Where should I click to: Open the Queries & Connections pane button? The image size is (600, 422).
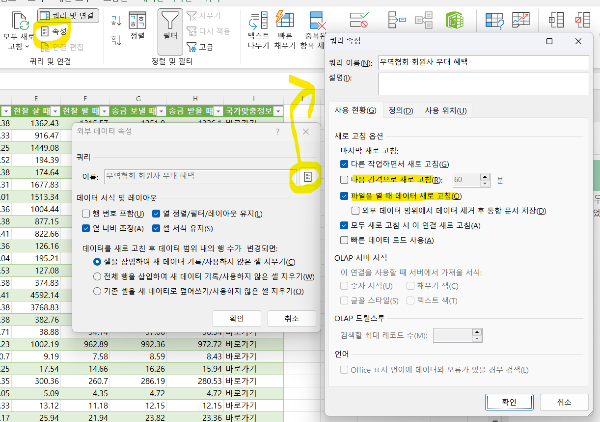click(x=68, y=16)
